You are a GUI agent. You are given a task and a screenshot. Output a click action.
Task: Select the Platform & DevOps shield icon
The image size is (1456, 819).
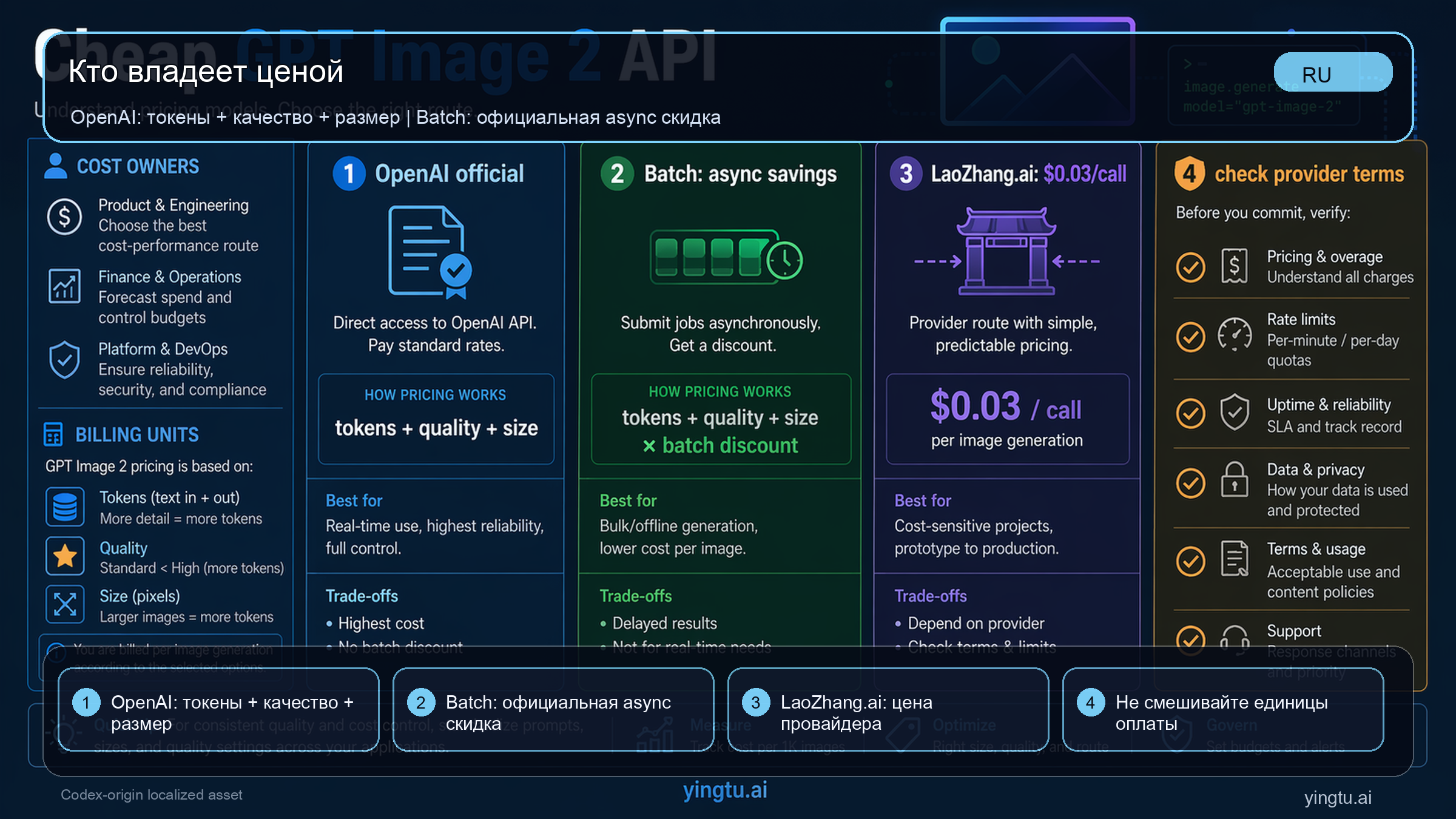pos(64,360)
